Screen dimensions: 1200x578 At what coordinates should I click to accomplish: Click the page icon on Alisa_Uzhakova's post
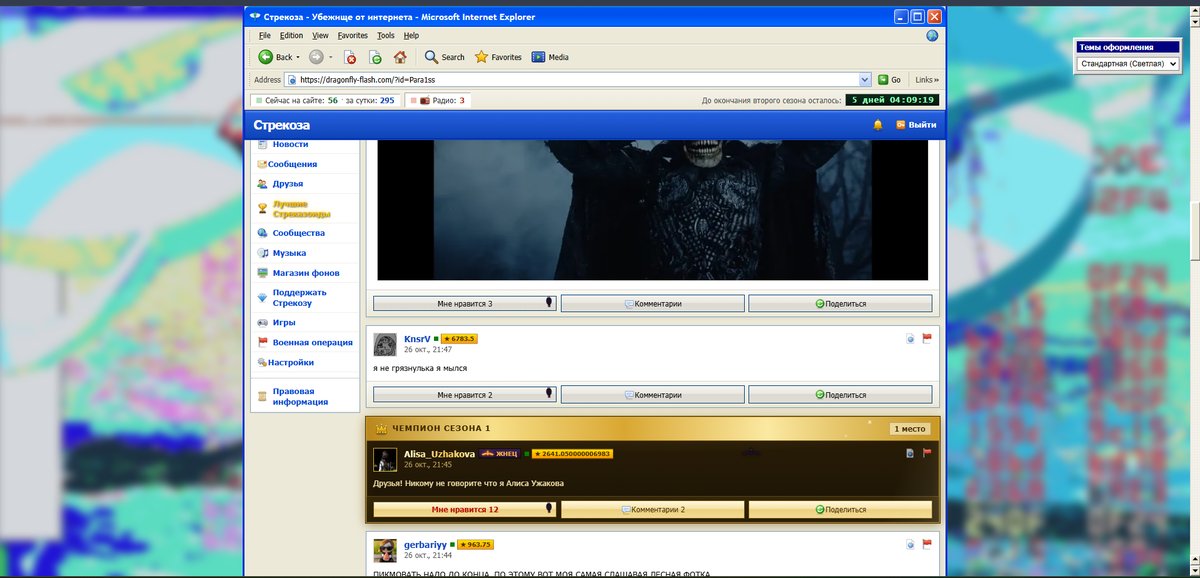tap(911, 453)
